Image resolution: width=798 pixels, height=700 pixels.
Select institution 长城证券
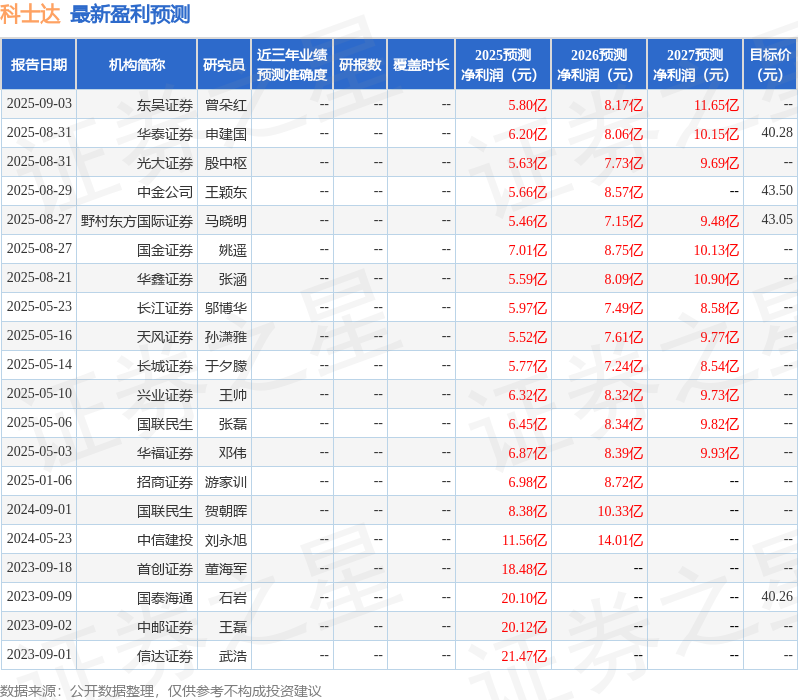tap(165, 367)
